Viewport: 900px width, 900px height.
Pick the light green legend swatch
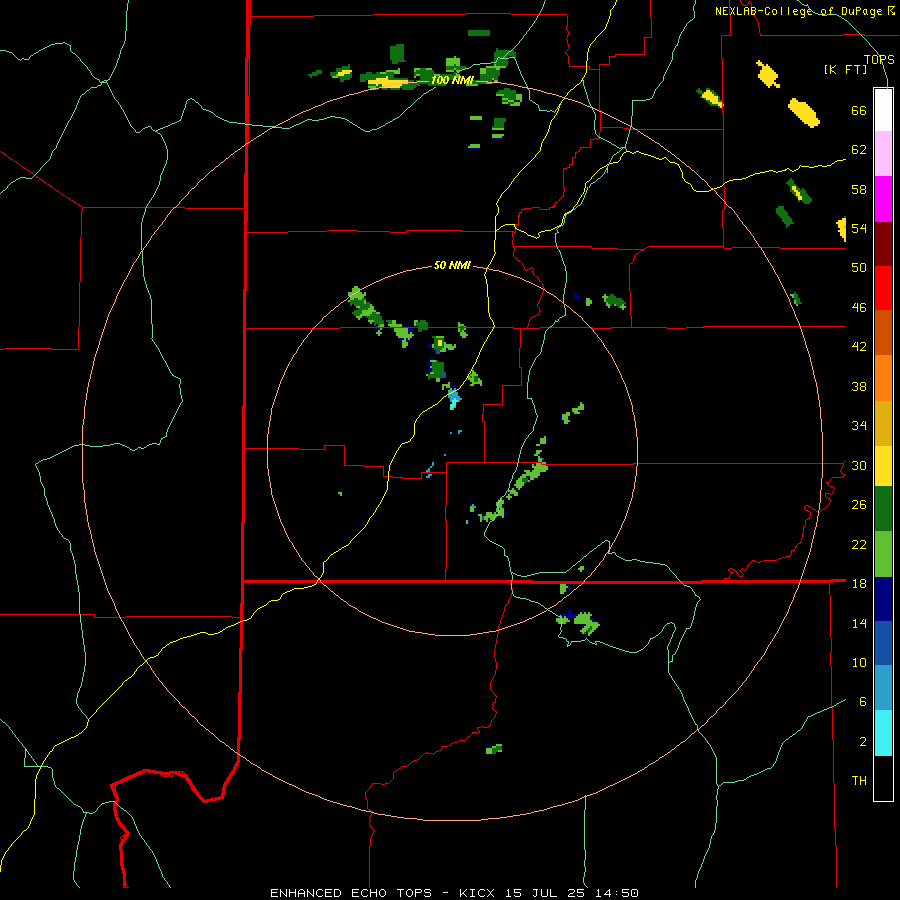[883, 554]
